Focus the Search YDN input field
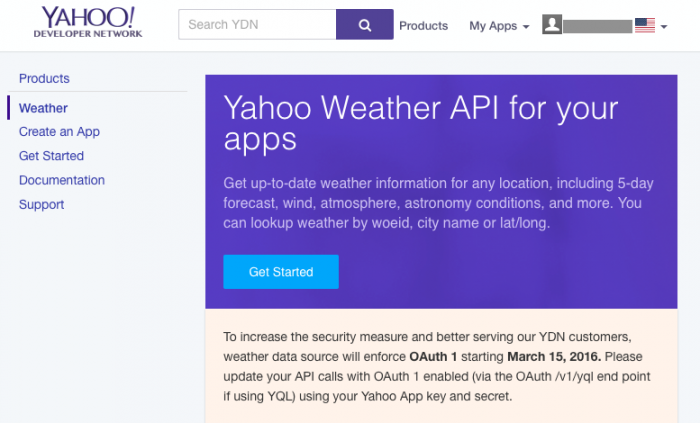Screen dimensions: 700x423 pyautogui.click(x=257, y=25)
